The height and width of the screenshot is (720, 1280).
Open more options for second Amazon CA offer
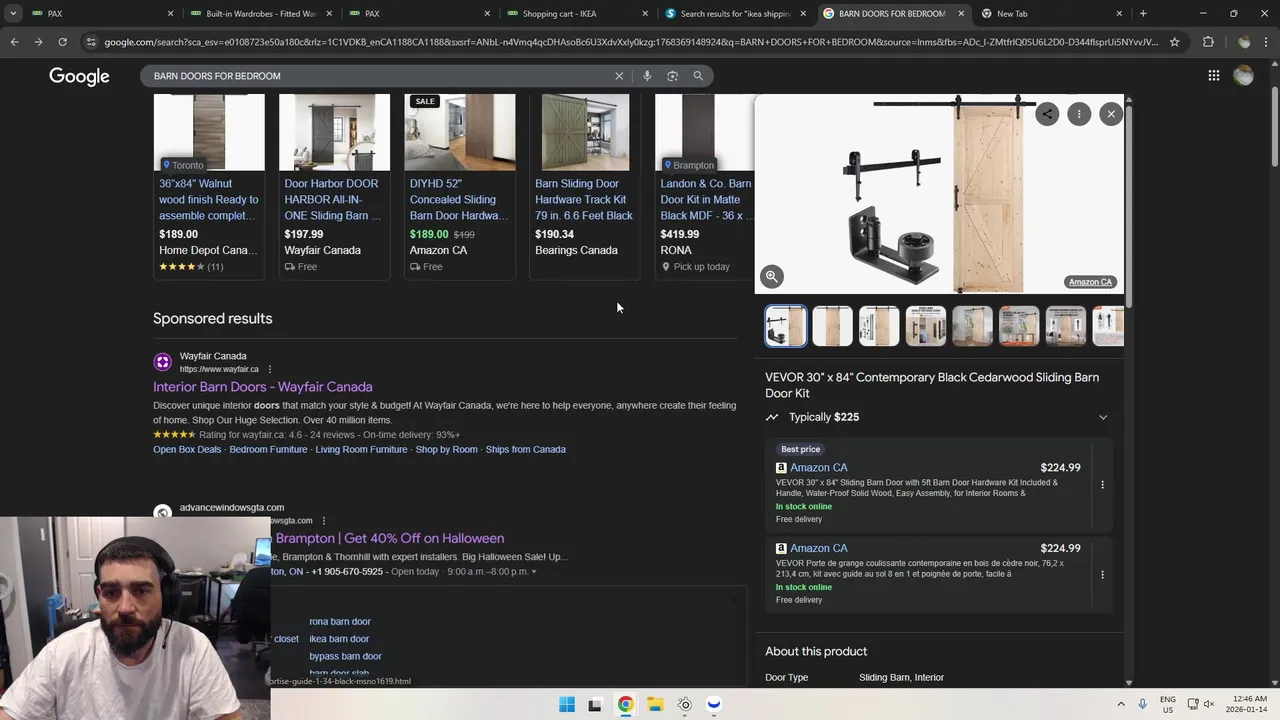[1102, 575]
